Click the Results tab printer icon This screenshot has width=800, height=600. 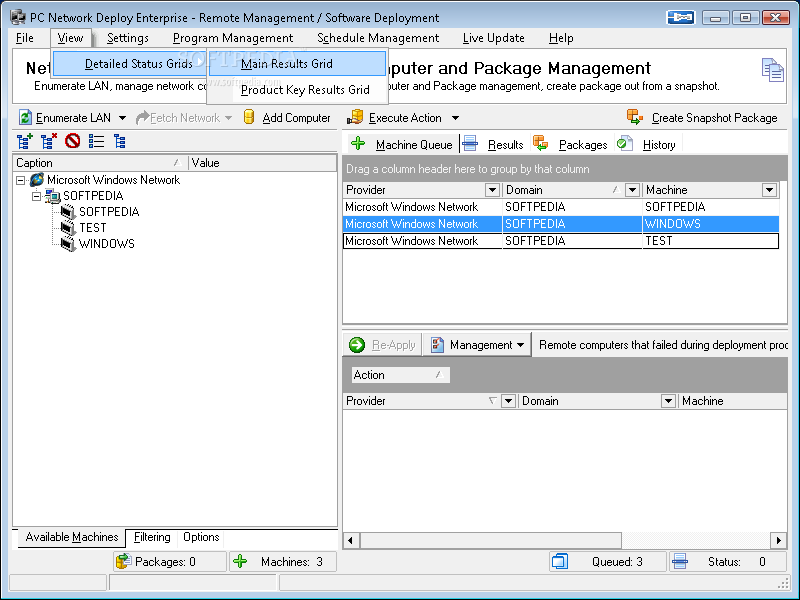(469, 144)
